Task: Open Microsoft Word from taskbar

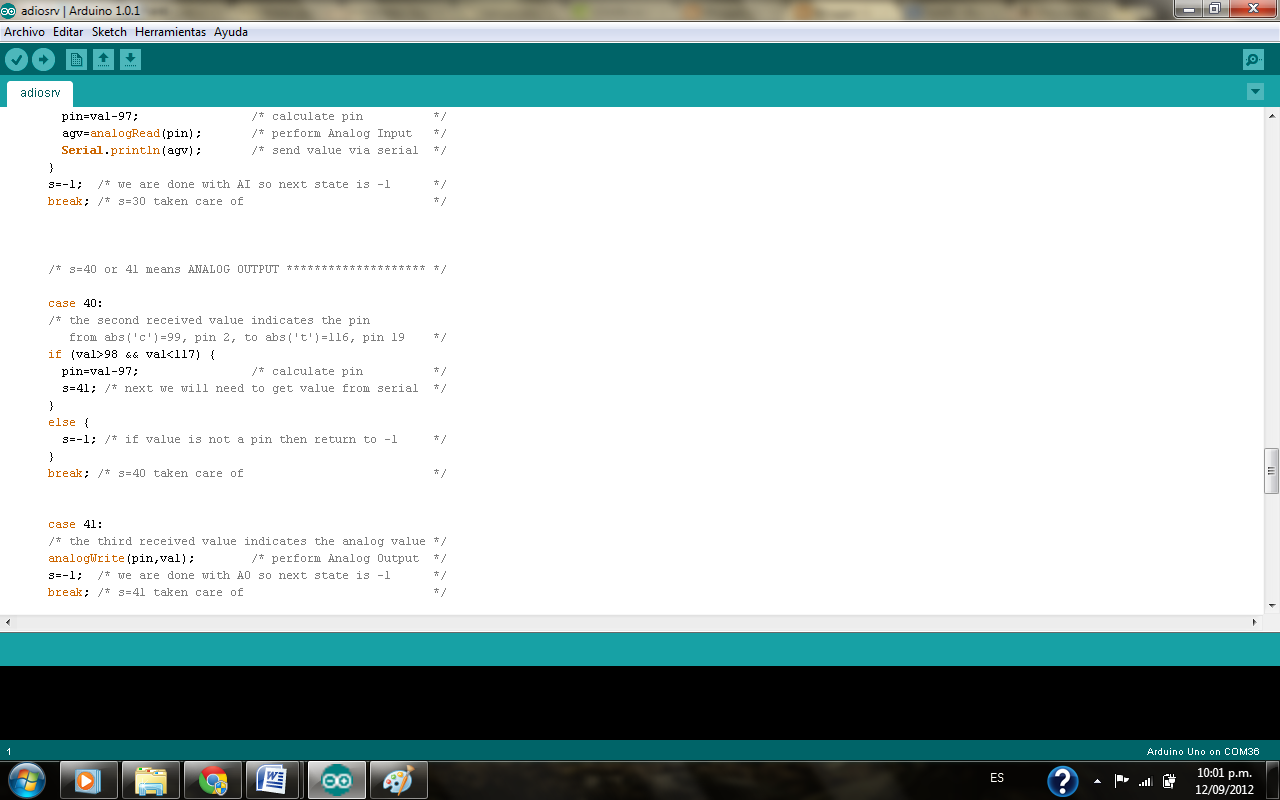Action: [274, 780]
